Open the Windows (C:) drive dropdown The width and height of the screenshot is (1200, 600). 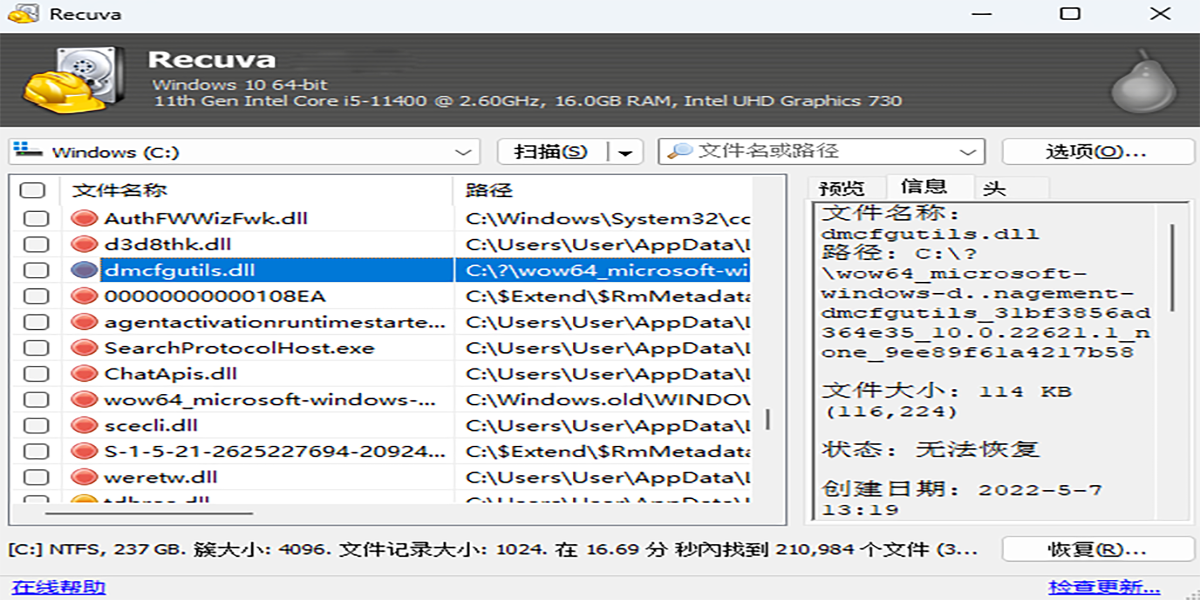[244, 152]
